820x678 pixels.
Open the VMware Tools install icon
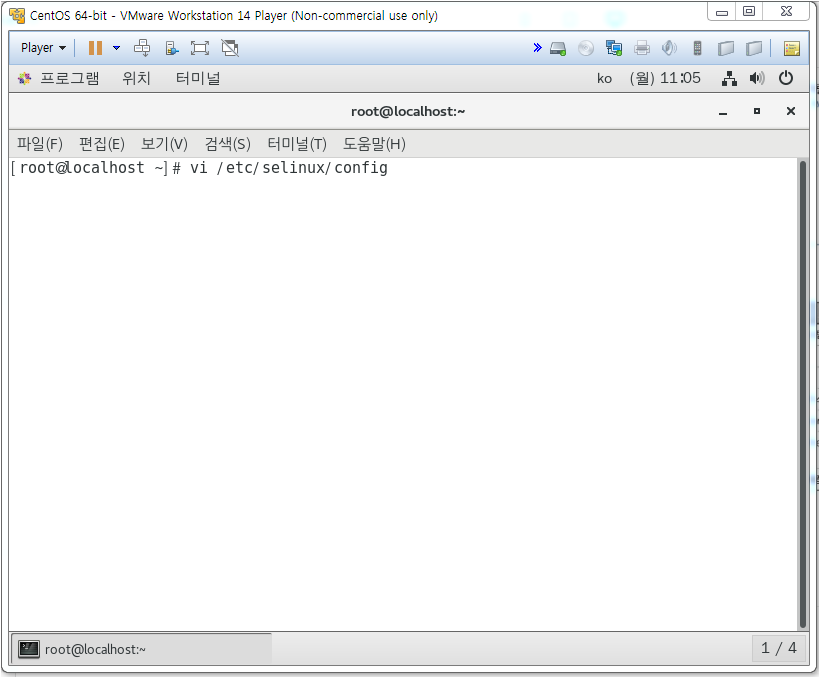tap(172, 48)
